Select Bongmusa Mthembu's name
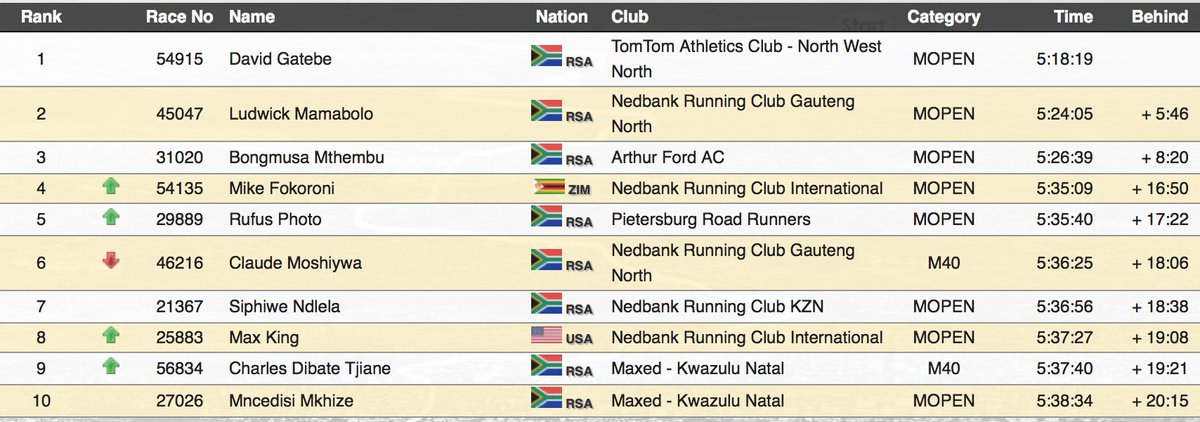1200x422 pixels. click(x=306, y=158)
